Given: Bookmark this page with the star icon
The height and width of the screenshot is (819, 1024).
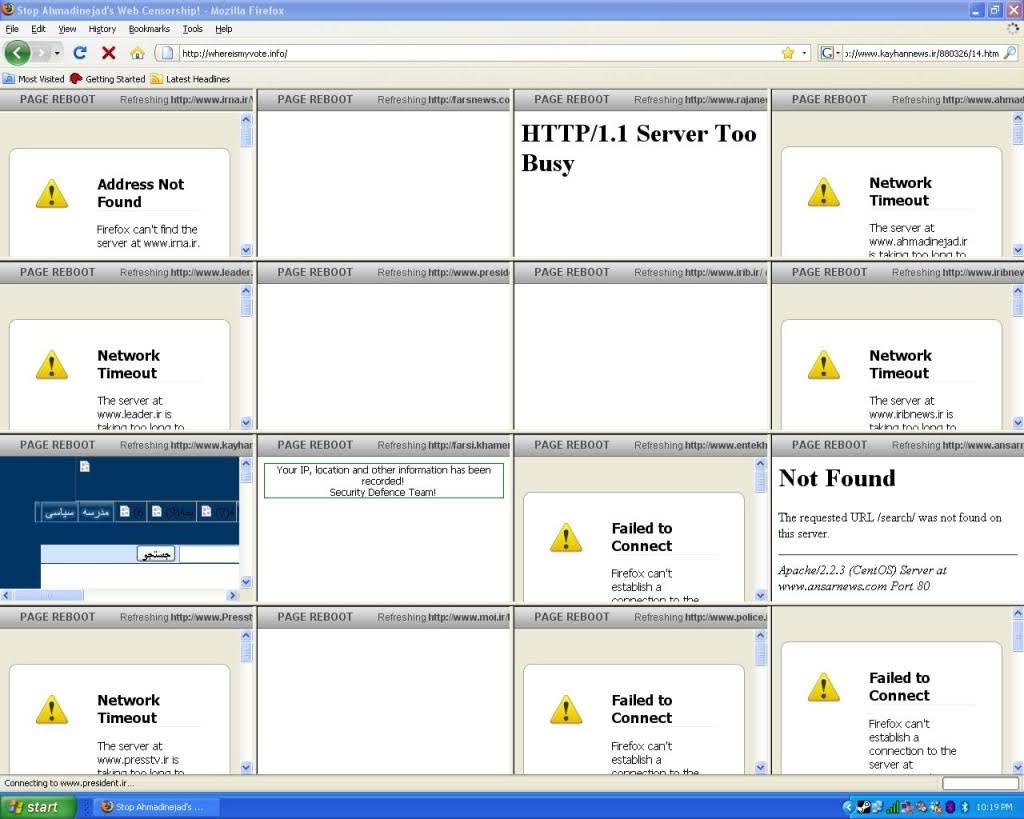Looking at the screenshot, I should [x=788, y=53].
